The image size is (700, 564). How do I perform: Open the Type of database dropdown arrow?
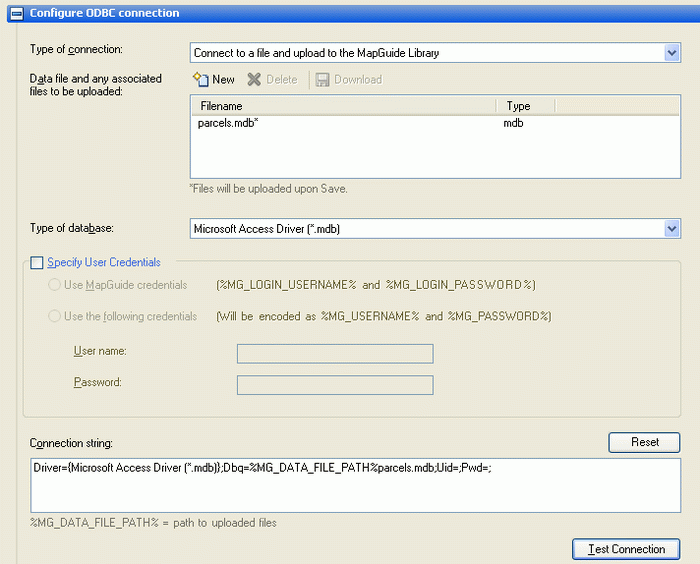(671, 229)
